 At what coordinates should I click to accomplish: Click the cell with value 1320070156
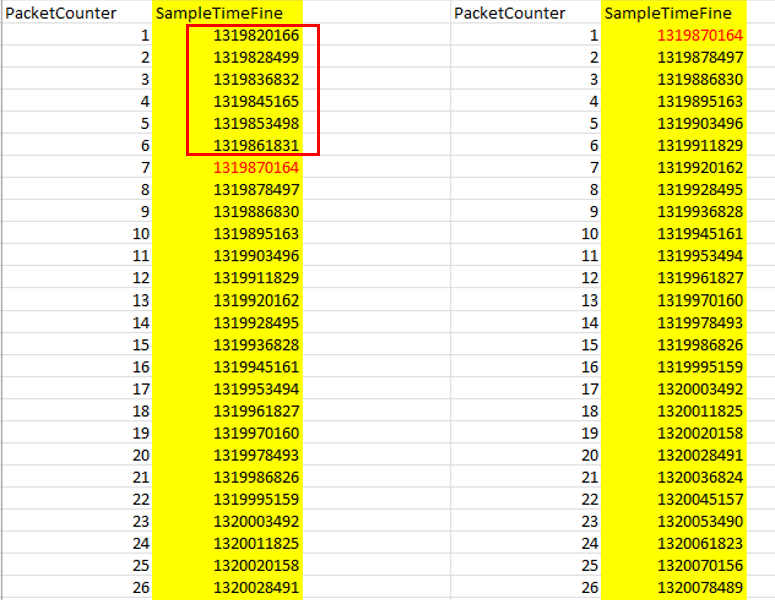point(700,565)
